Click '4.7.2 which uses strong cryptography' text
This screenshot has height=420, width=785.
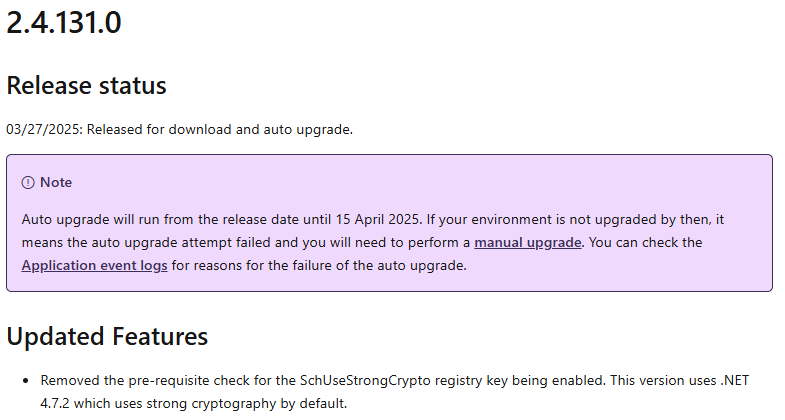tap(159, 403)
